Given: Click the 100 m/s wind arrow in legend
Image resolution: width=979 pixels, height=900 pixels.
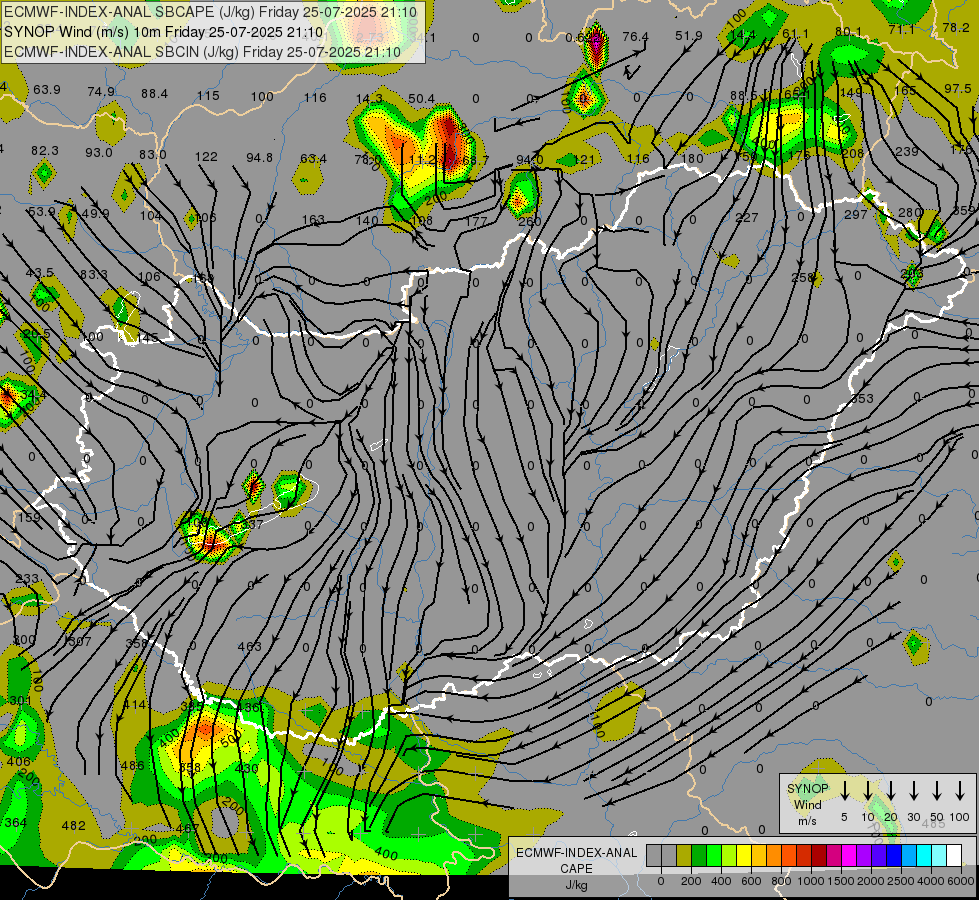Looking at the screenshot, I should [x=960, y=791].
